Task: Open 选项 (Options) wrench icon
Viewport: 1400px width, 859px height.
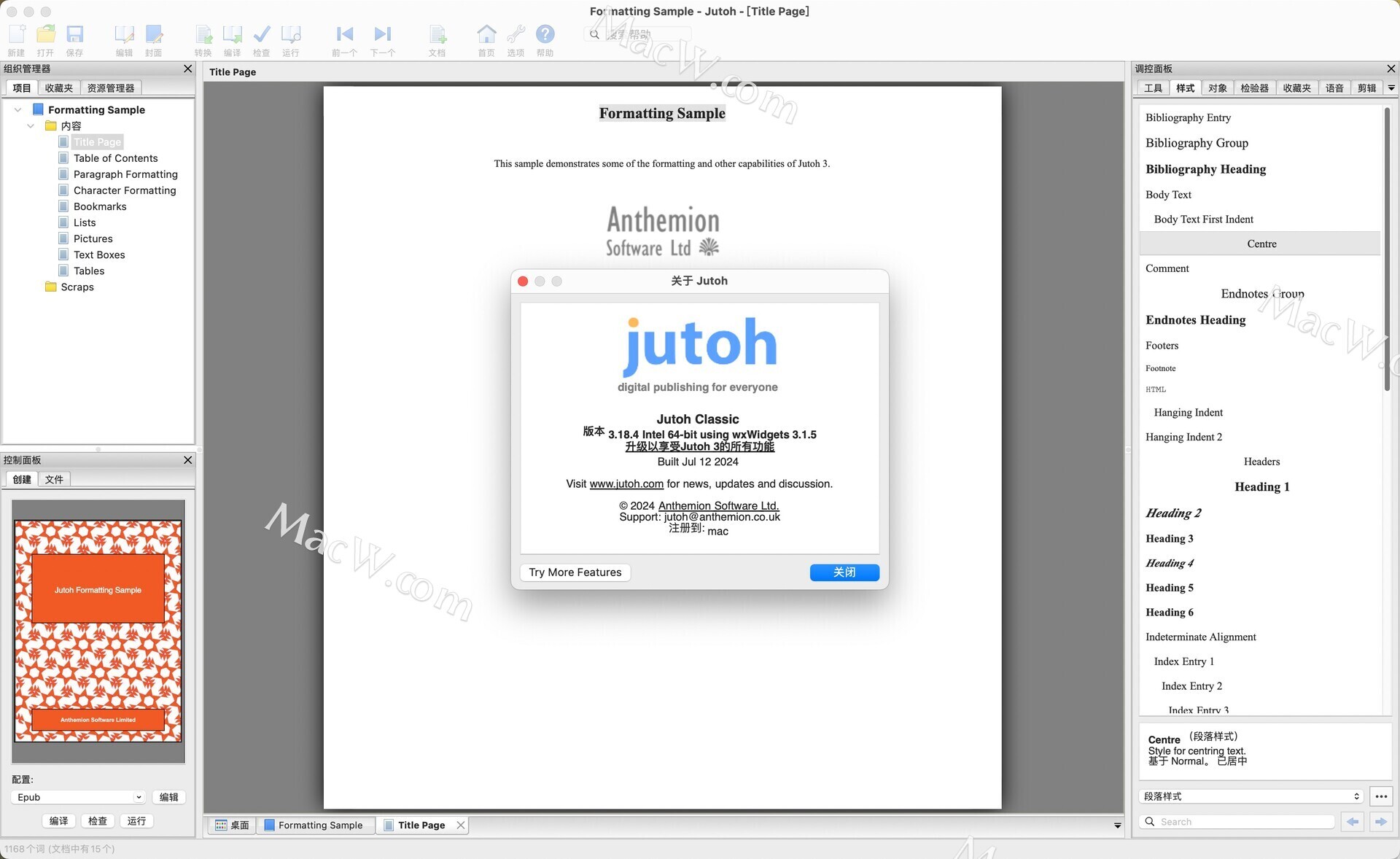Action: [516, 40]
